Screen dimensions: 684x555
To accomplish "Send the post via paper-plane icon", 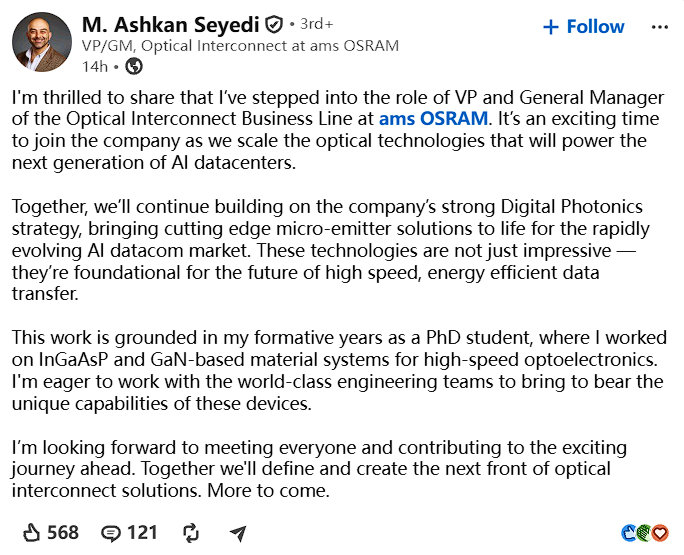I will point(238,533).
